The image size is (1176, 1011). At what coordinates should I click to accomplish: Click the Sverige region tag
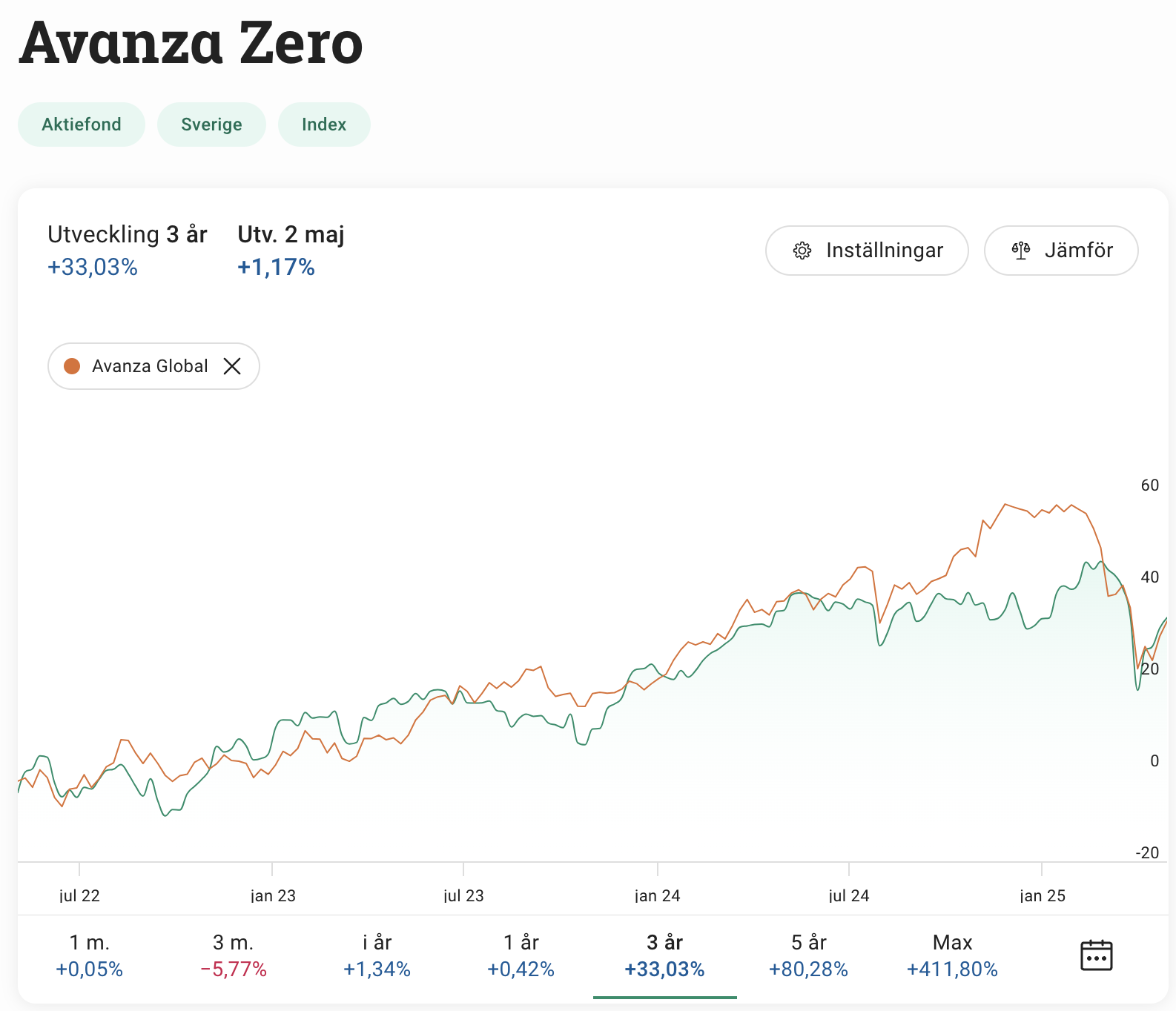[211, 125]
